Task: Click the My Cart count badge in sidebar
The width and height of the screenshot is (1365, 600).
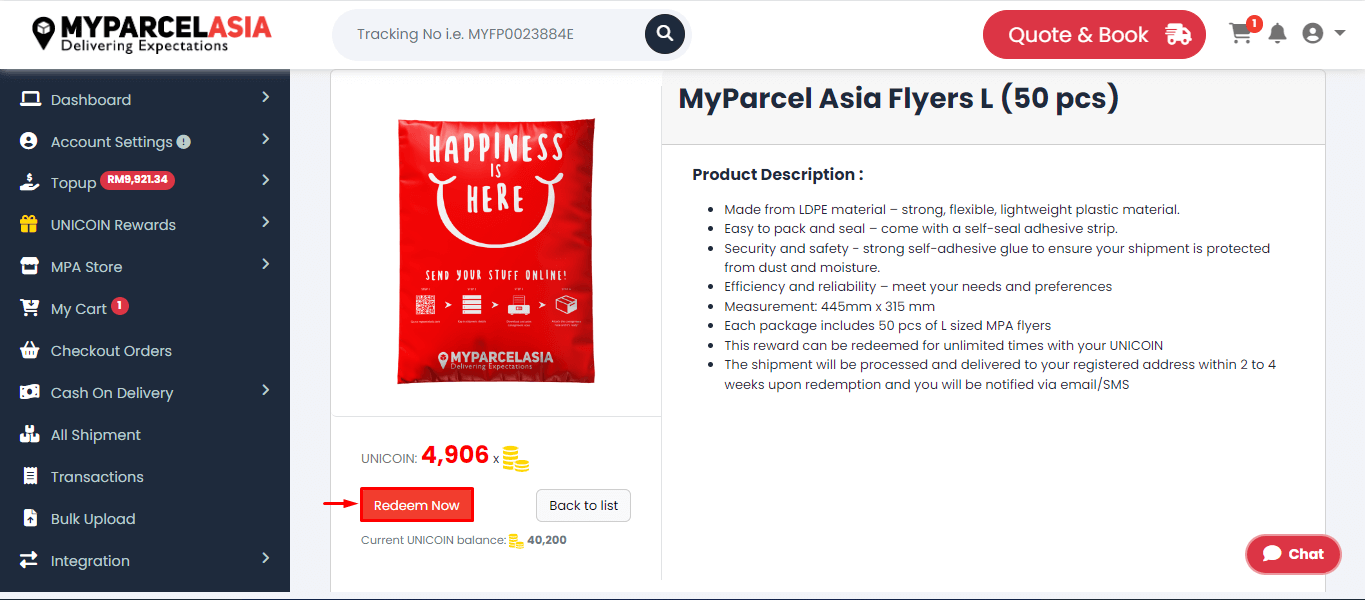Action: point(120,306)
